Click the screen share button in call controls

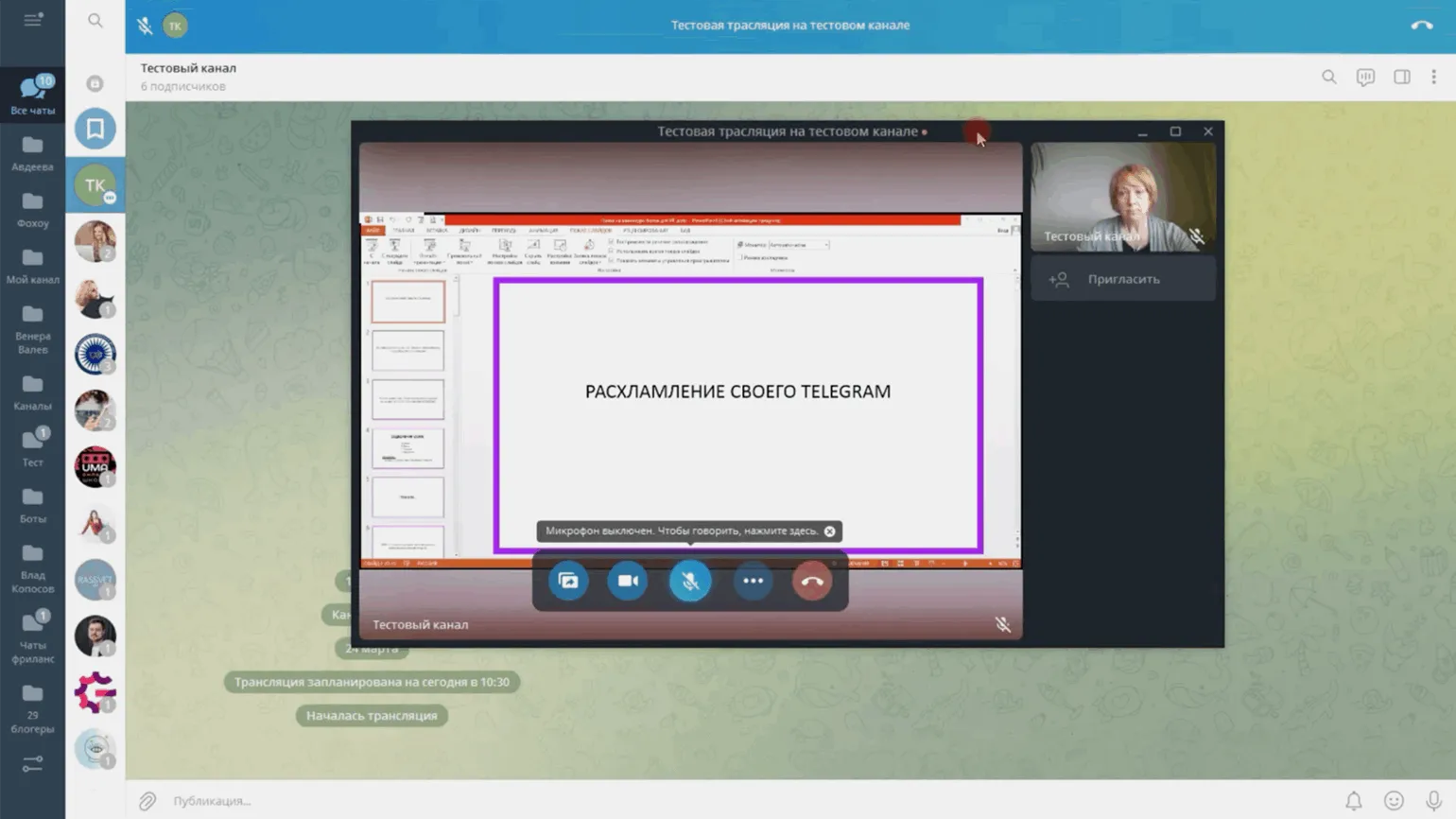pyautogui.click(x=568, y=581)
